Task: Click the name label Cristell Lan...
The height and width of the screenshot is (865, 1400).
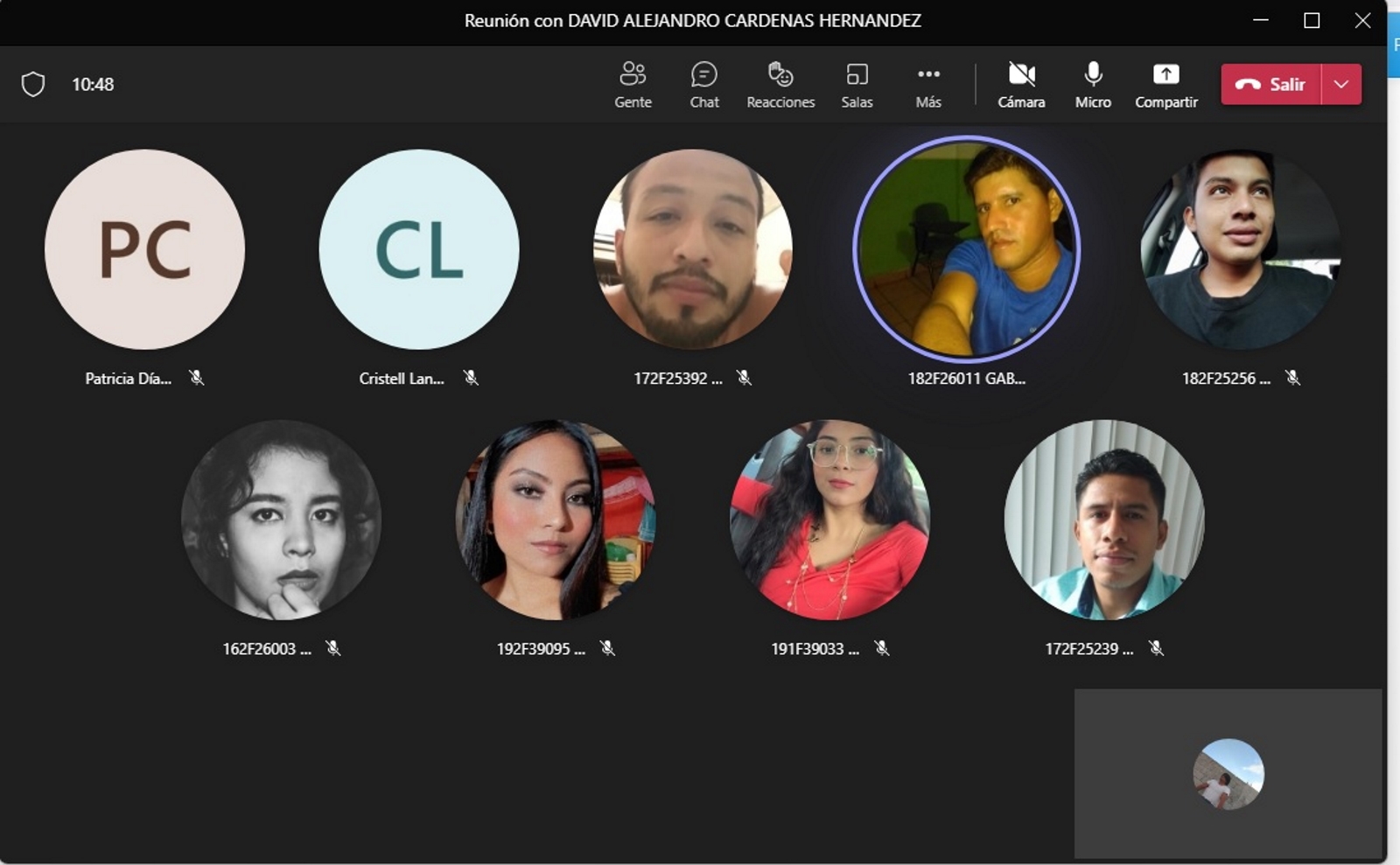Action: 402,379
